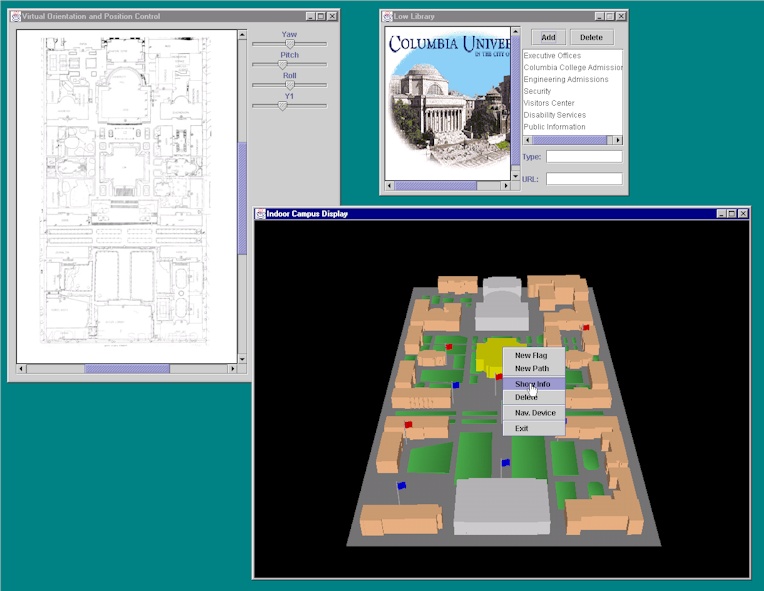Pick Disability Services from the list
The height and width of the screenshot is (591, 764).
tap(555, 115)
